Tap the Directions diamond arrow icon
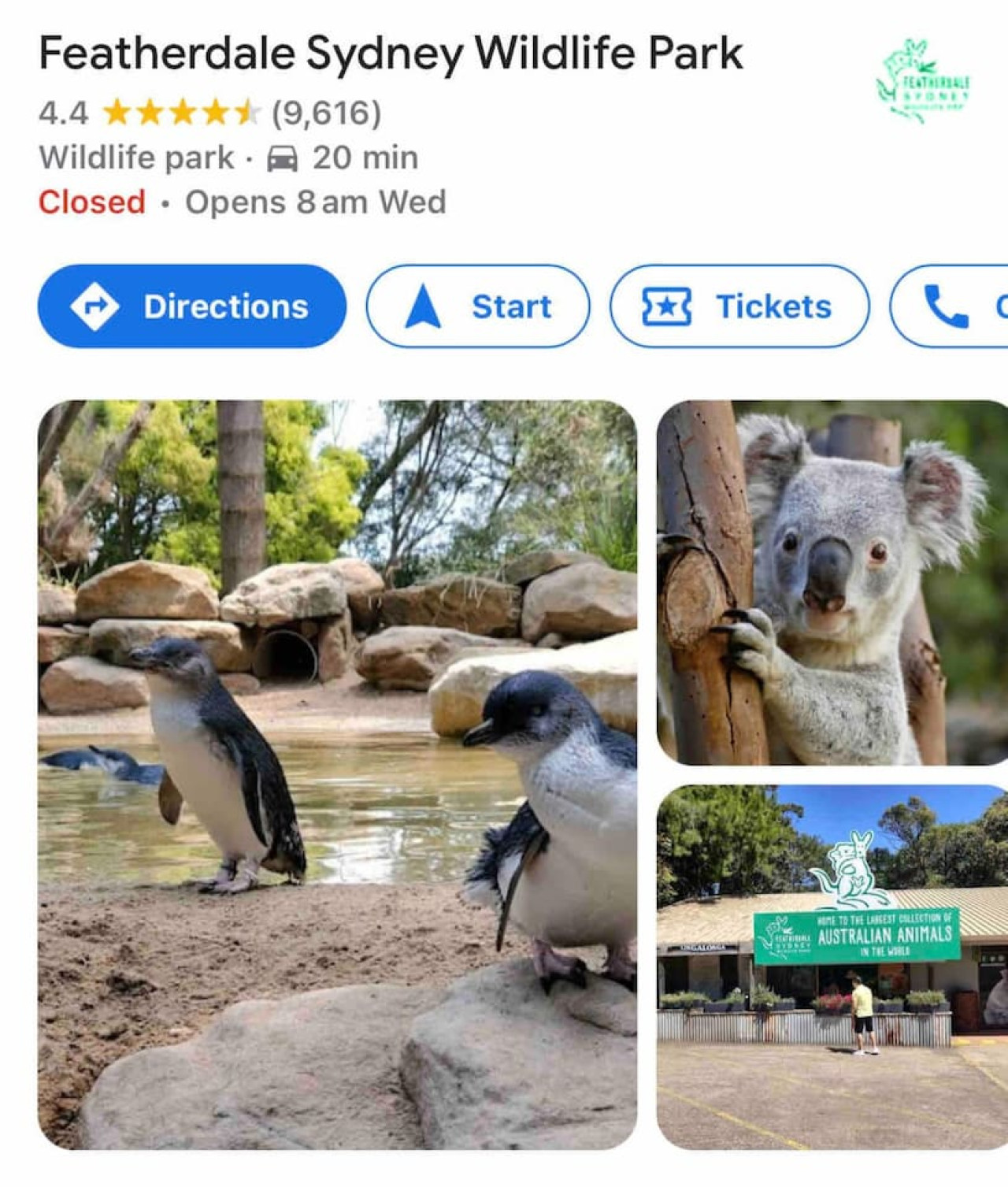 [94, 306]
